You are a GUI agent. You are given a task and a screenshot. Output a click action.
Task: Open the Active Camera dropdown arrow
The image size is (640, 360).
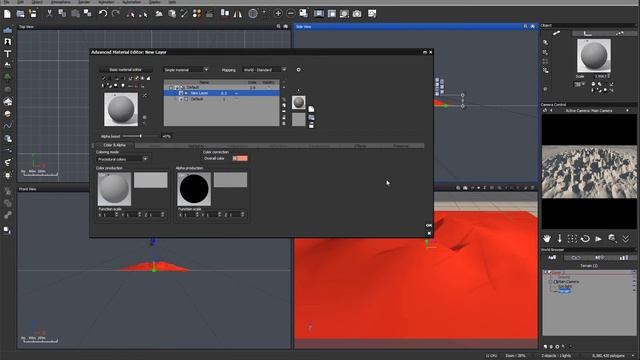(627, 111)
